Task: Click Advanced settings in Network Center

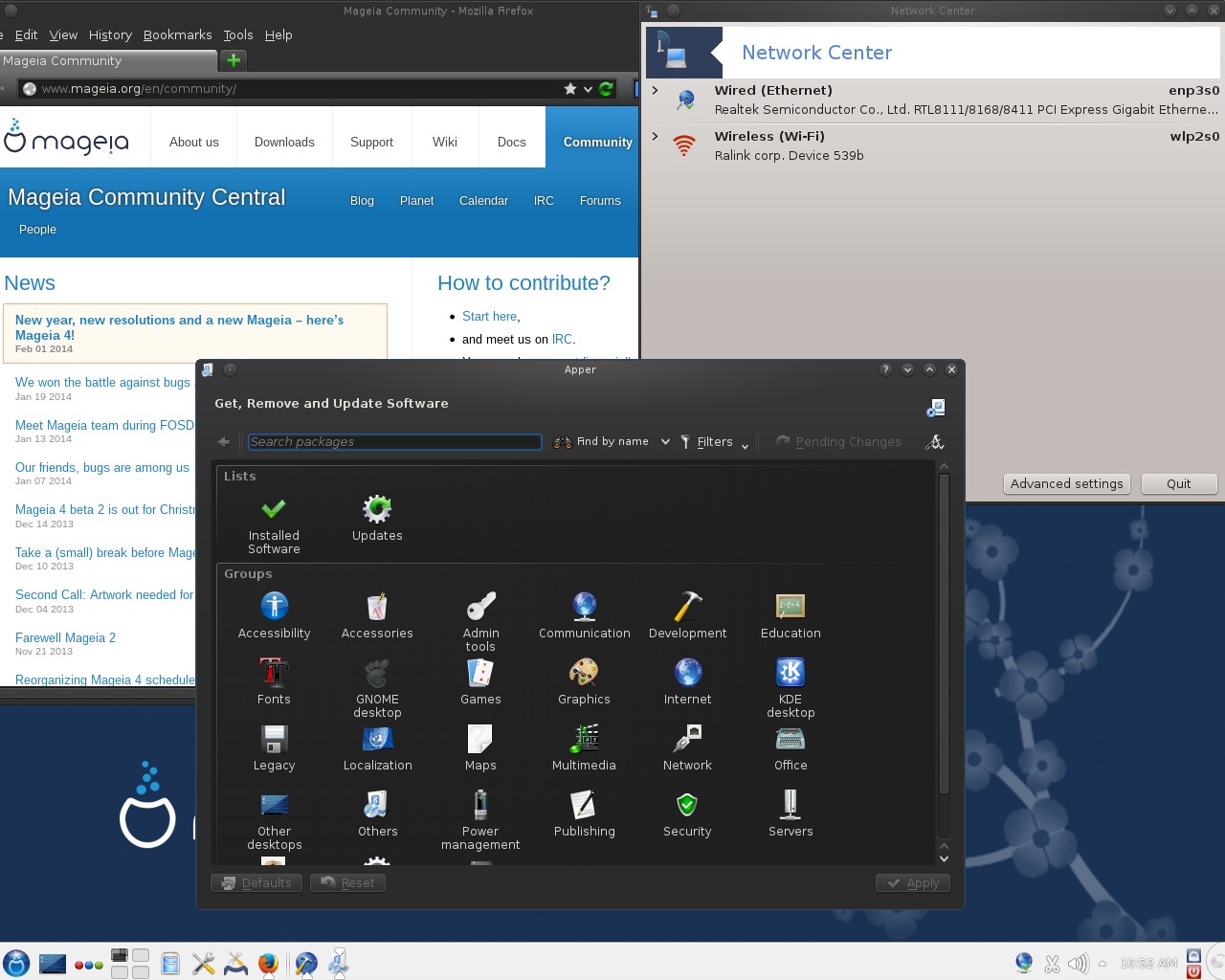Action: coord(1067,483)
